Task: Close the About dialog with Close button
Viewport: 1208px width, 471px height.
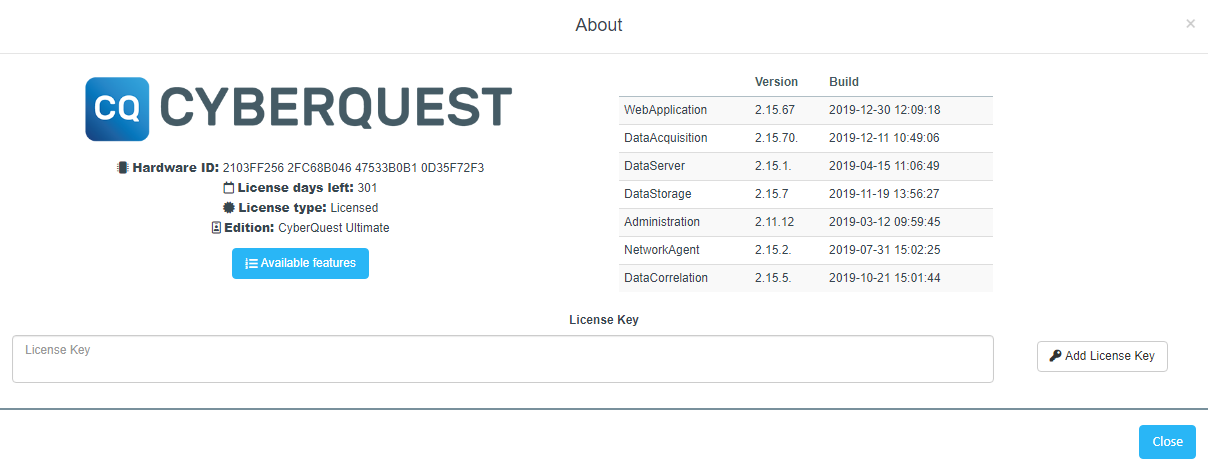Action: pos(1167,442)
